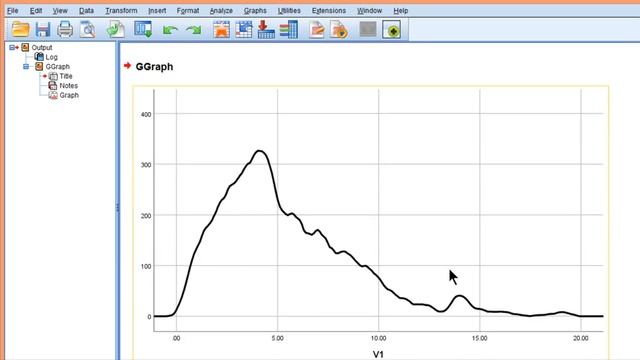Click the Open folder toolbar icon
The height and width of the screenshot is (360, 640).
(x=20, y=29)
